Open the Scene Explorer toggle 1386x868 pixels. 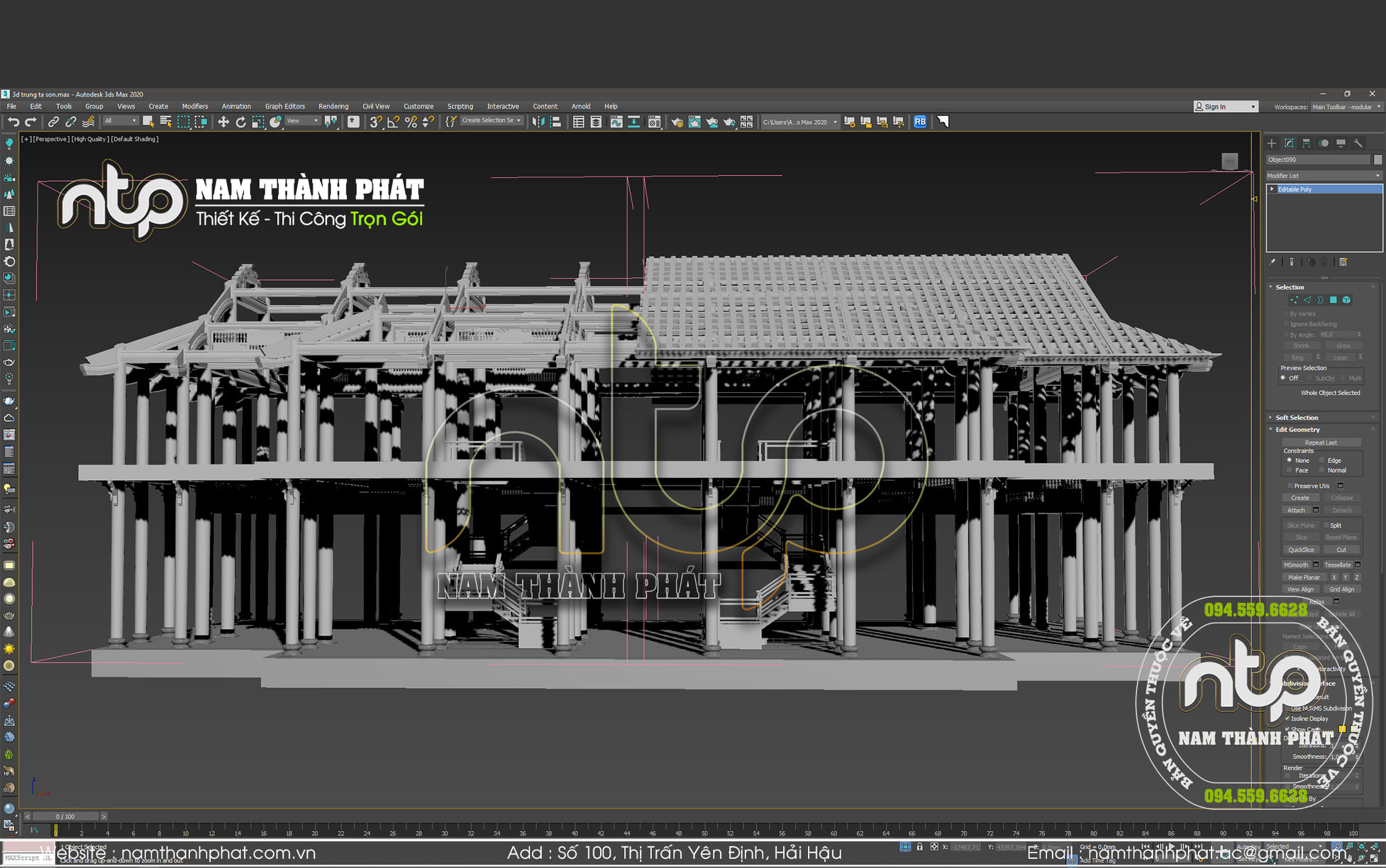click(x=579, y=122)
